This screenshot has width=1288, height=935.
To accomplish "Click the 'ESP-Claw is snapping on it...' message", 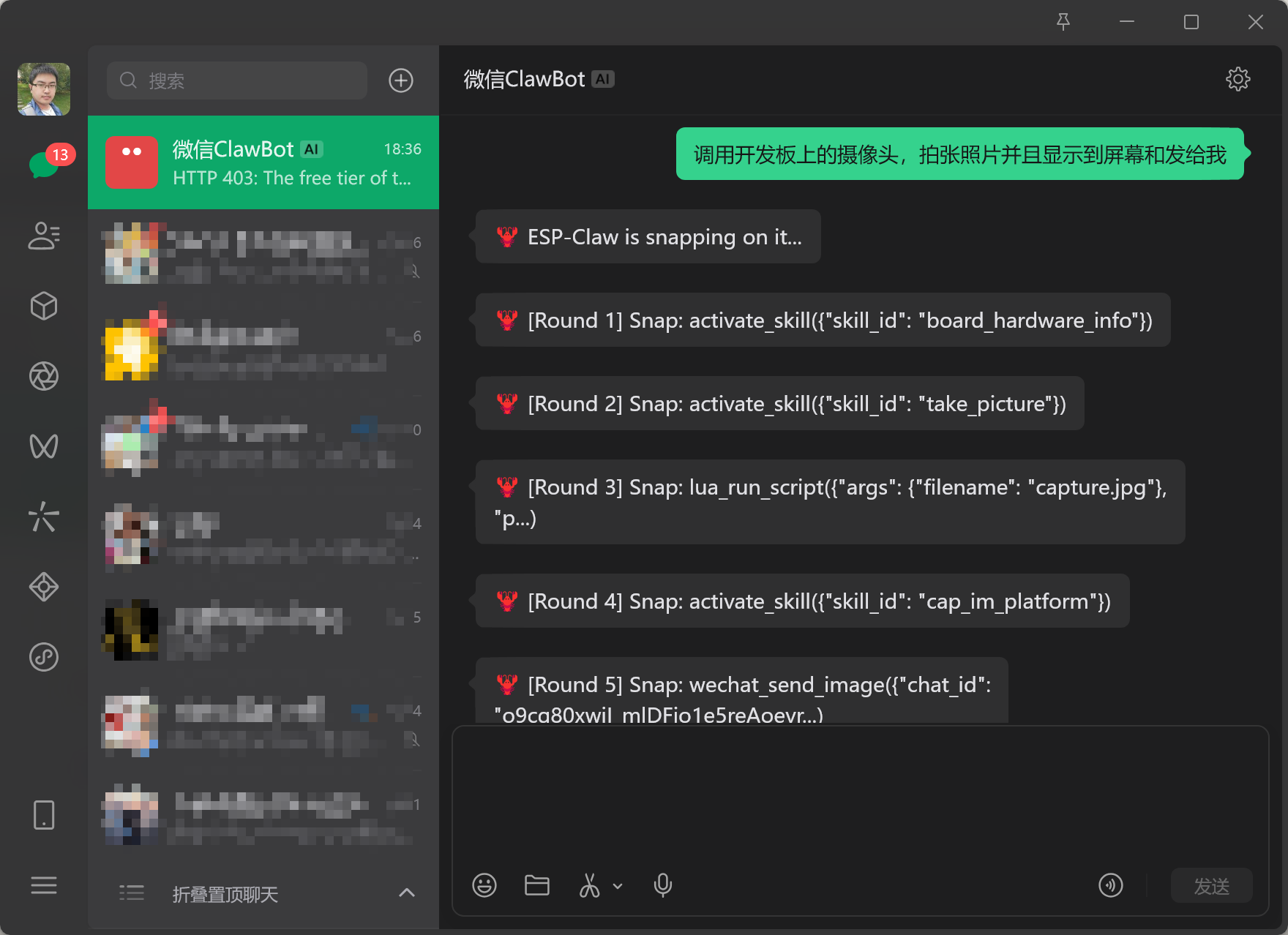I will [x=648, y=237].
